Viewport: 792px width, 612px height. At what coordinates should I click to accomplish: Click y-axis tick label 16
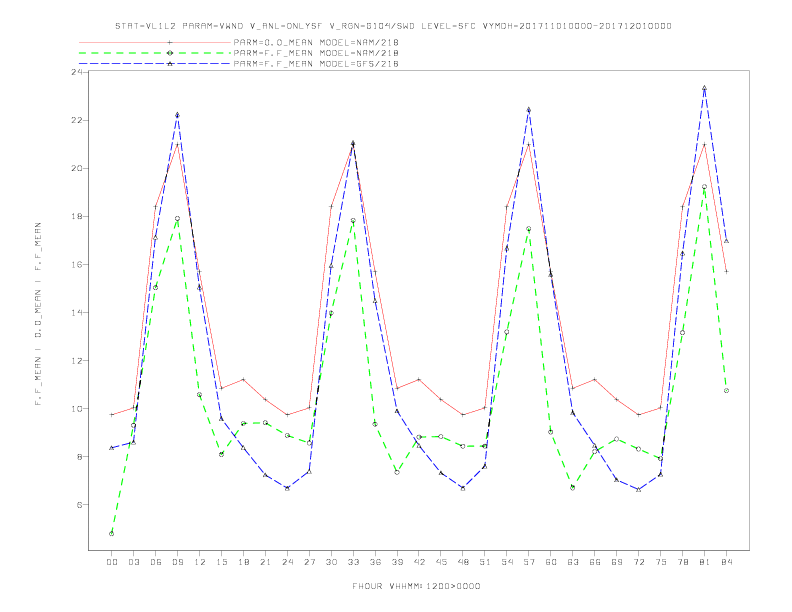(x=77, y=265)
